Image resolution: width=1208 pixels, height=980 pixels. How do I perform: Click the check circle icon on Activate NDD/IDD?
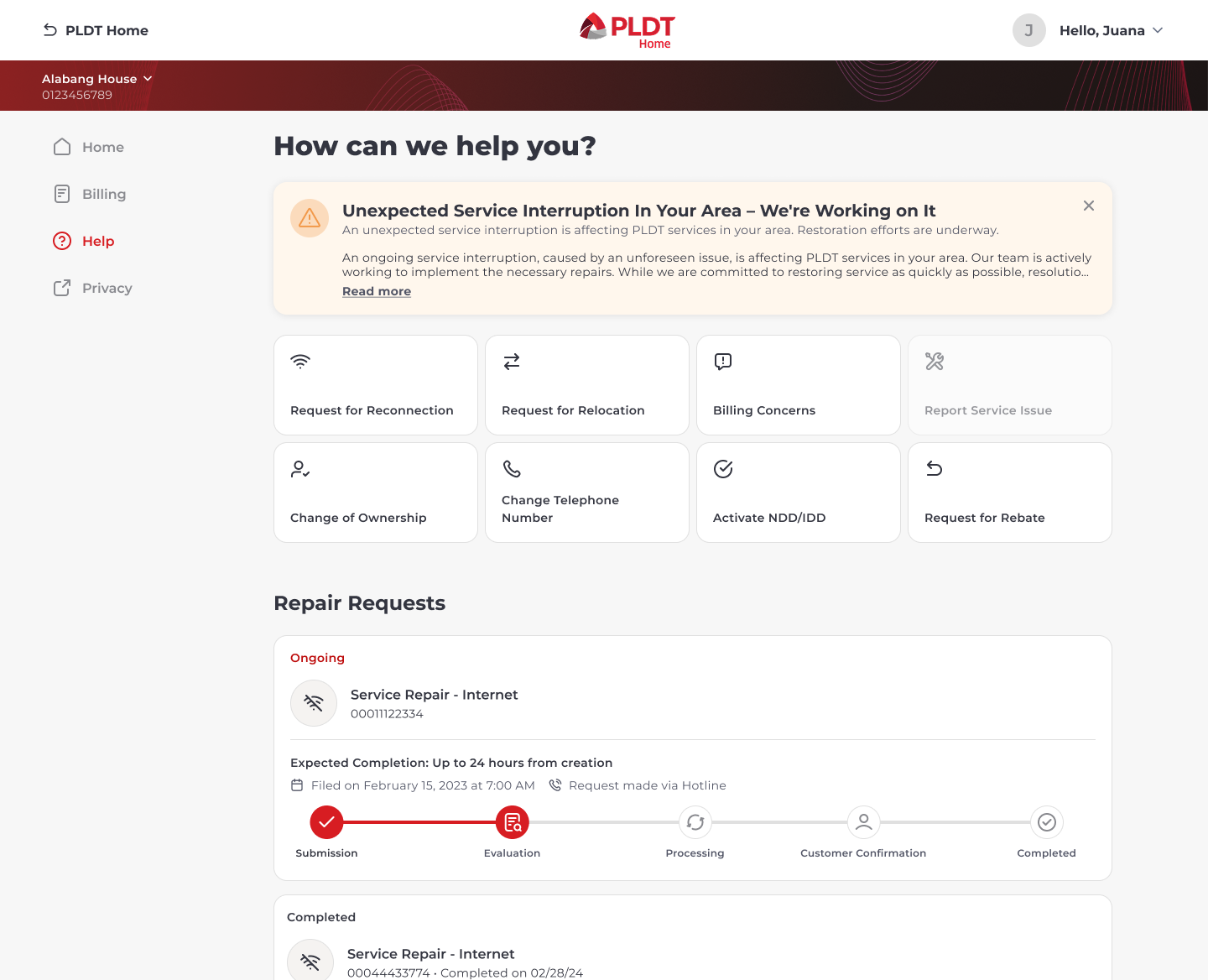point(723,469)
